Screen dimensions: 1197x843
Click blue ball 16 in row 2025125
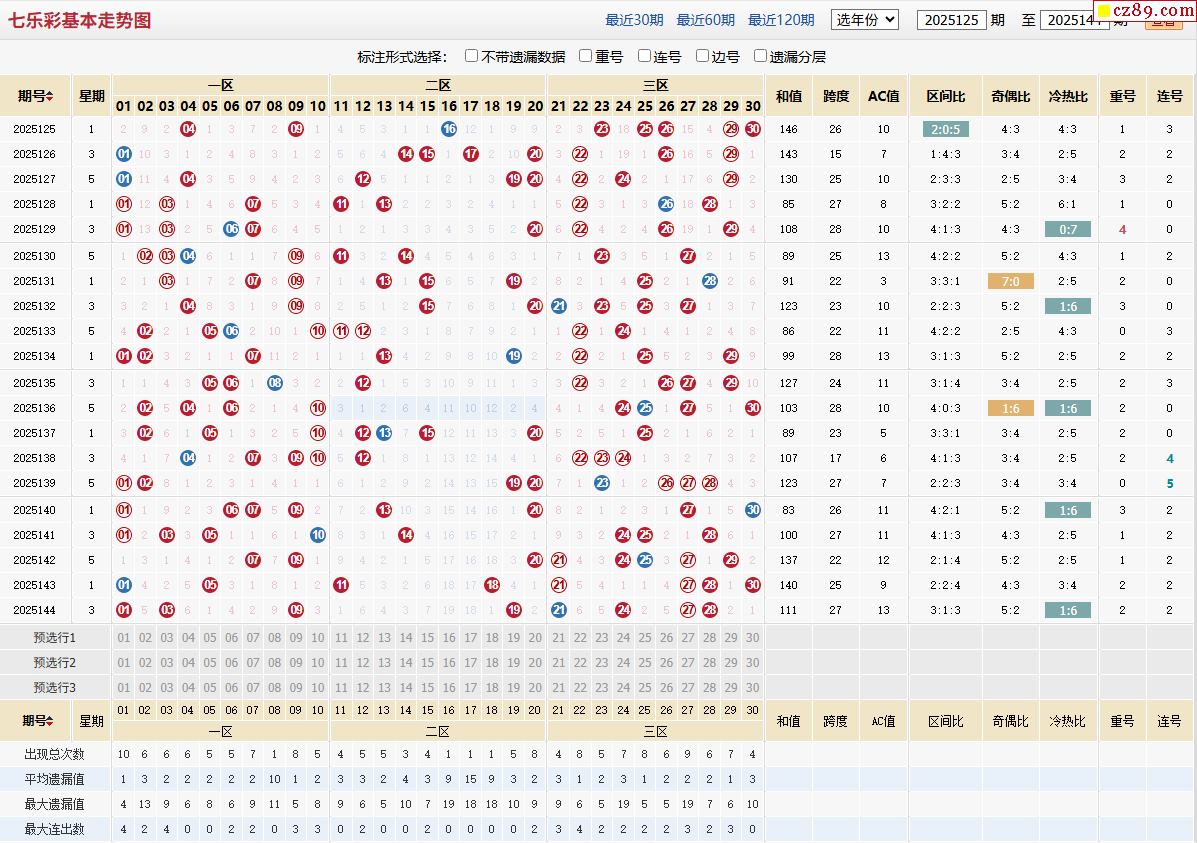tap(449, 129)
